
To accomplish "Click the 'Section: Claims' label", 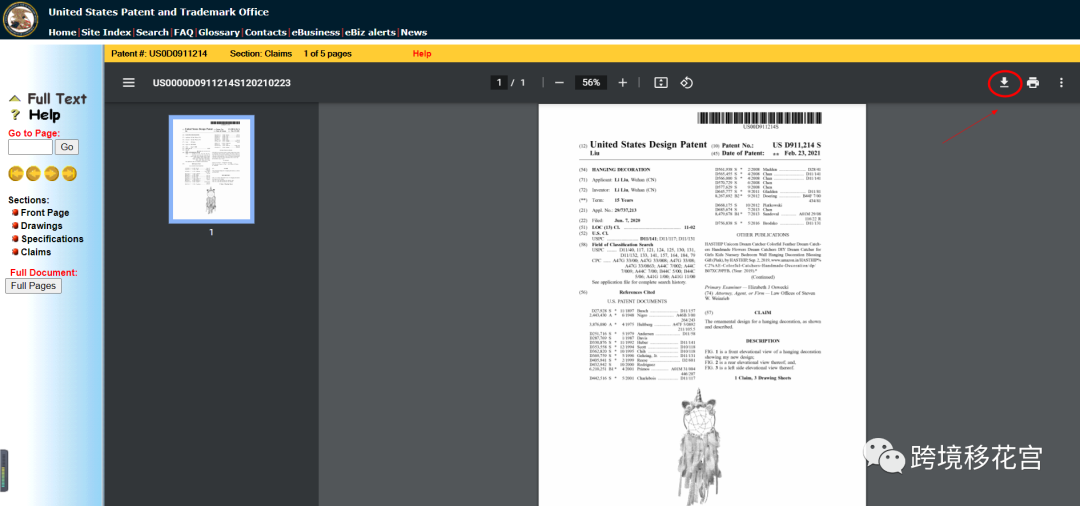I will (x=261, y=54).
